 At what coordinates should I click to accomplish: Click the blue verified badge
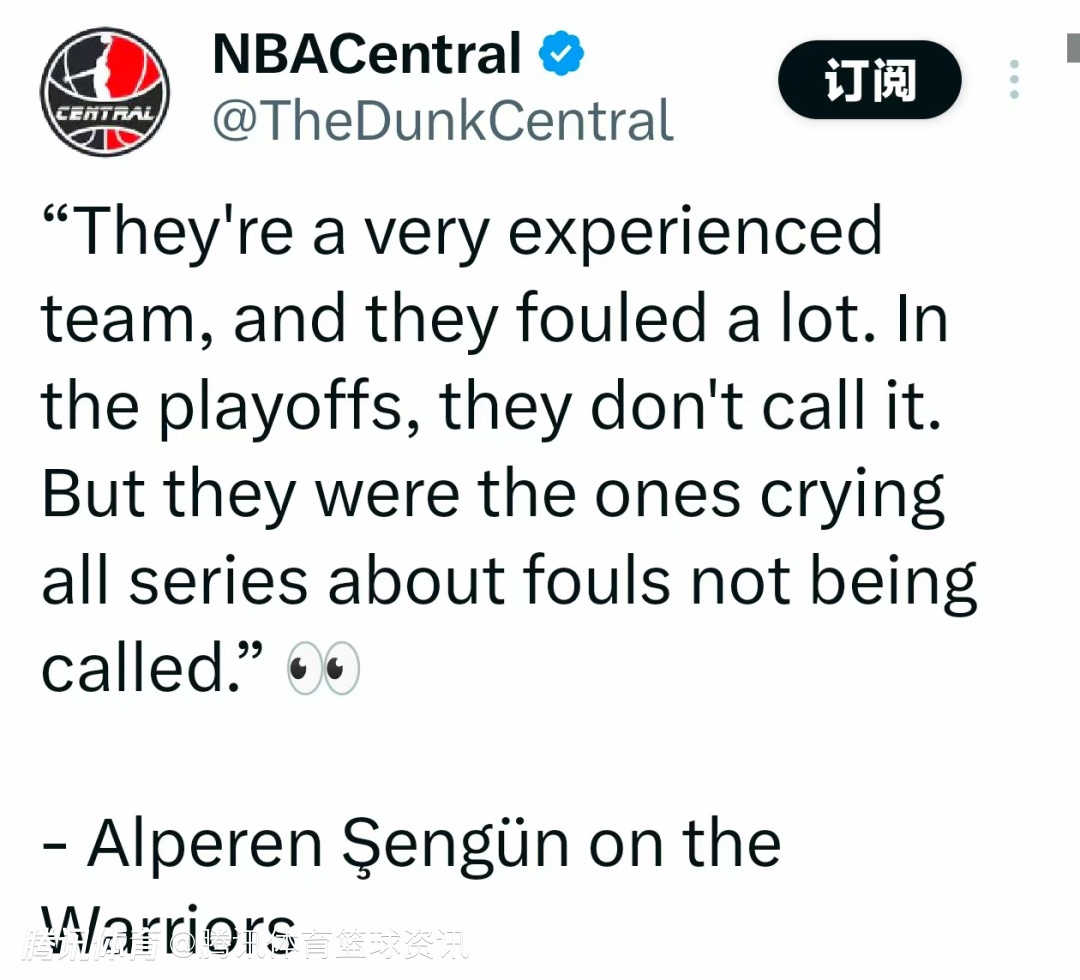[x=562, y=54]
